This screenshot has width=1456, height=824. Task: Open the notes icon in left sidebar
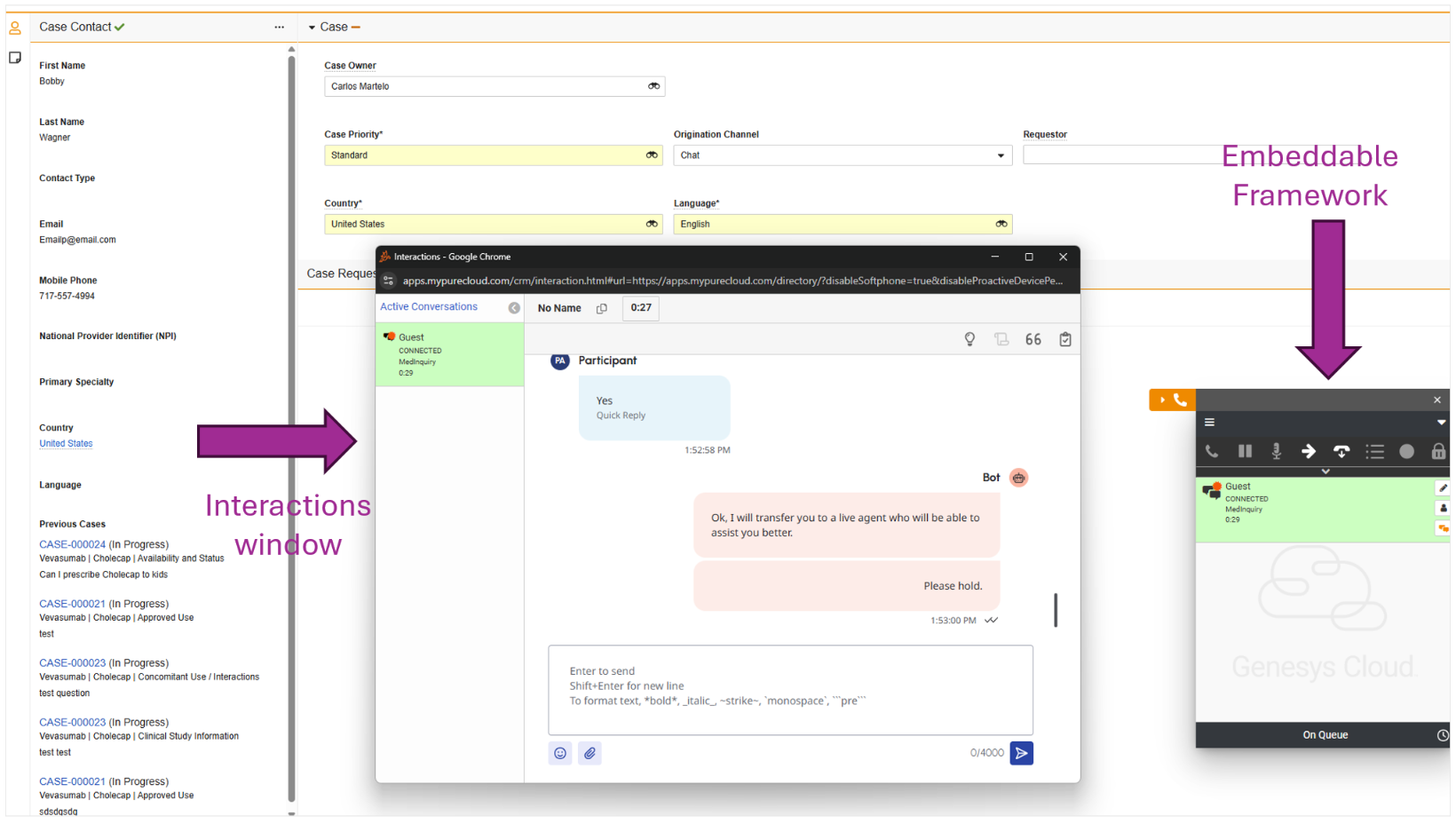coord(15,58)
